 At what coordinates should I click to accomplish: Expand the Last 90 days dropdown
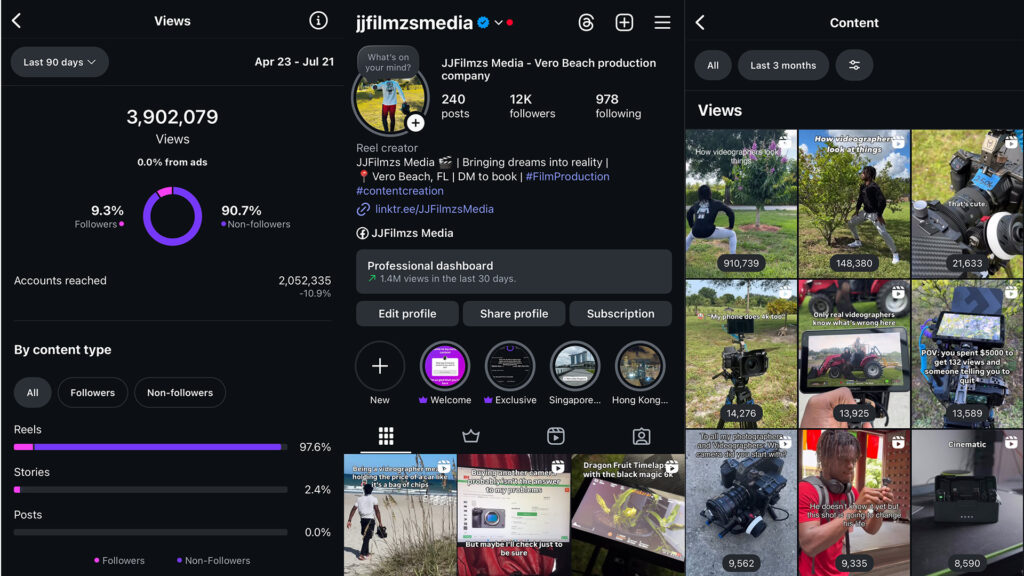pos(59,62)
